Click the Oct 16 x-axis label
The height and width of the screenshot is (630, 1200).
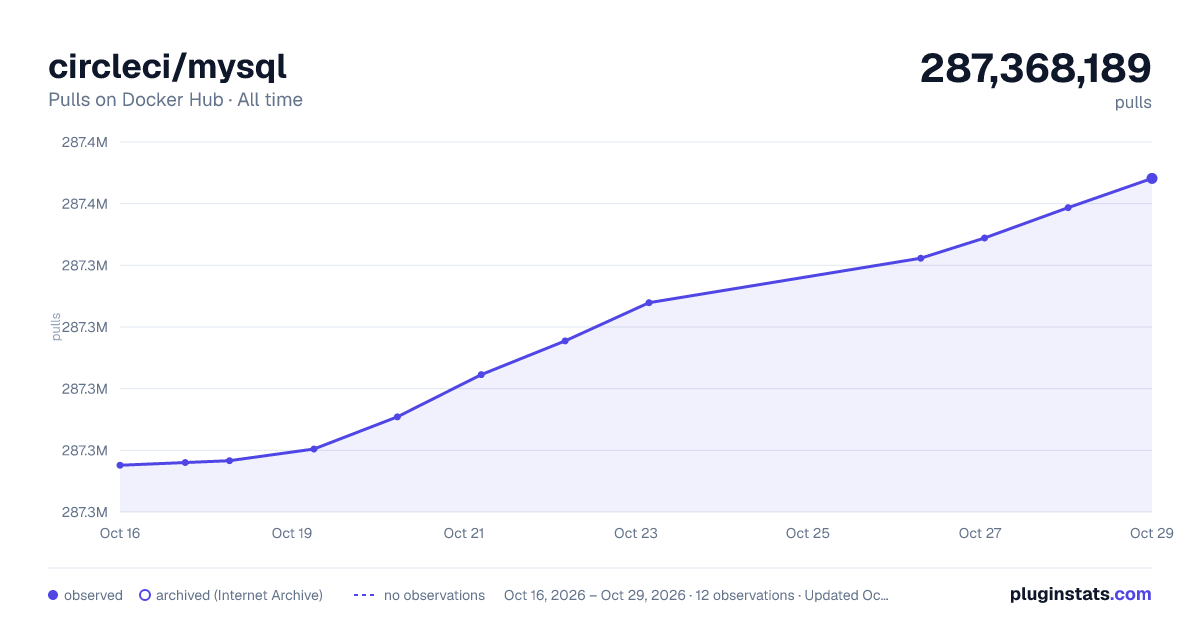[120, 533]
